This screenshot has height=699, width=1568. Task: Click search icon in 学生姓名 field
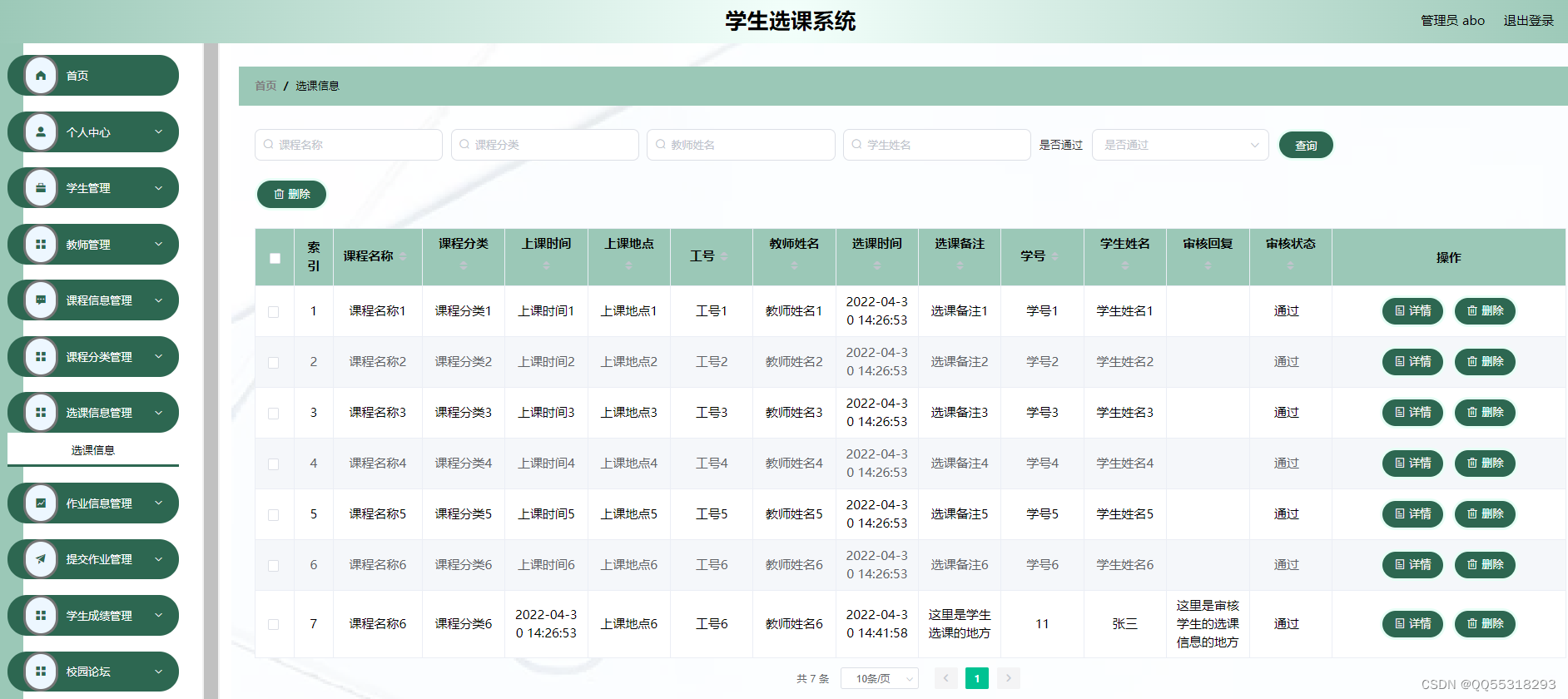[856, 144]
